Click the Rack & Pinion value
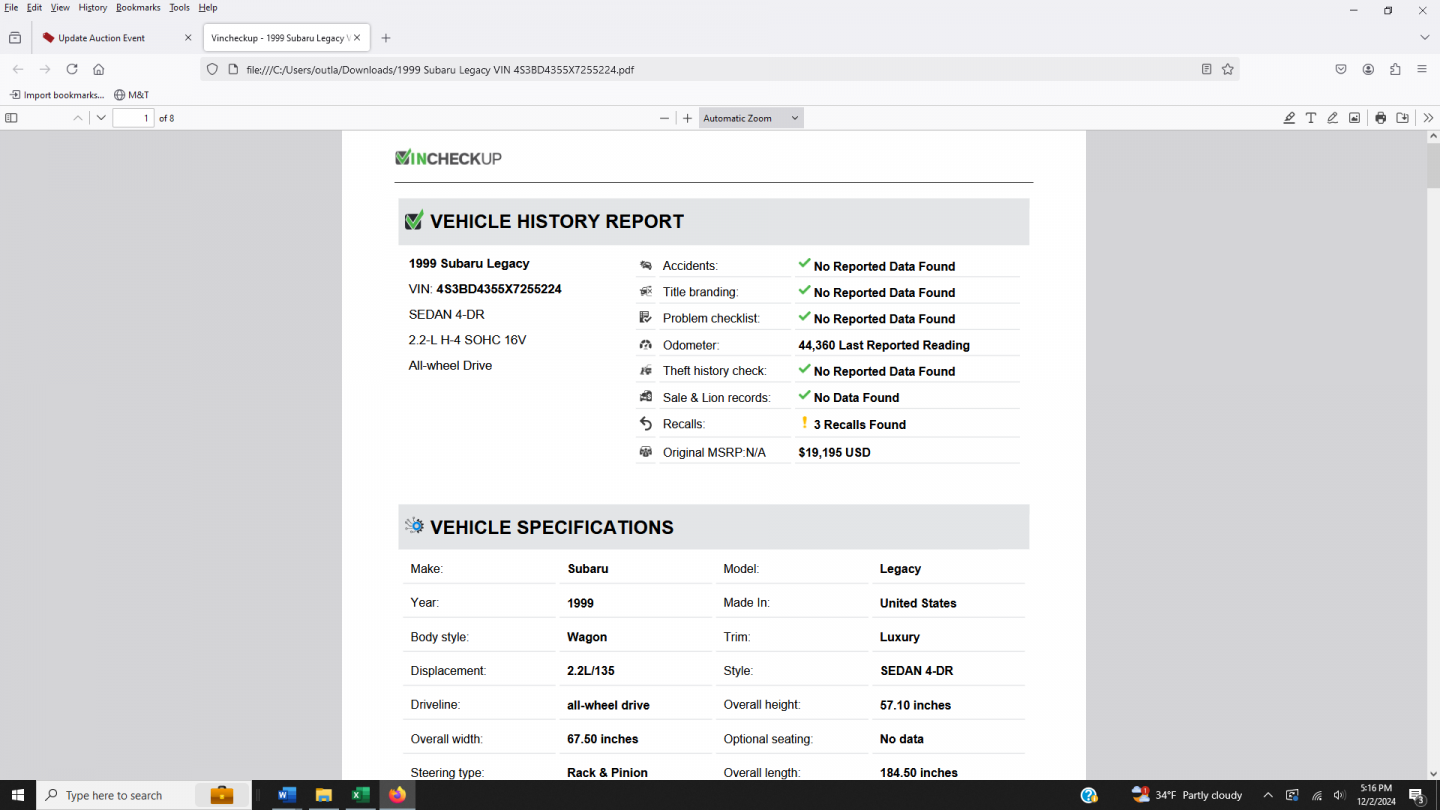The width and height of the screenshot is (1440, 810). (607, 773)
